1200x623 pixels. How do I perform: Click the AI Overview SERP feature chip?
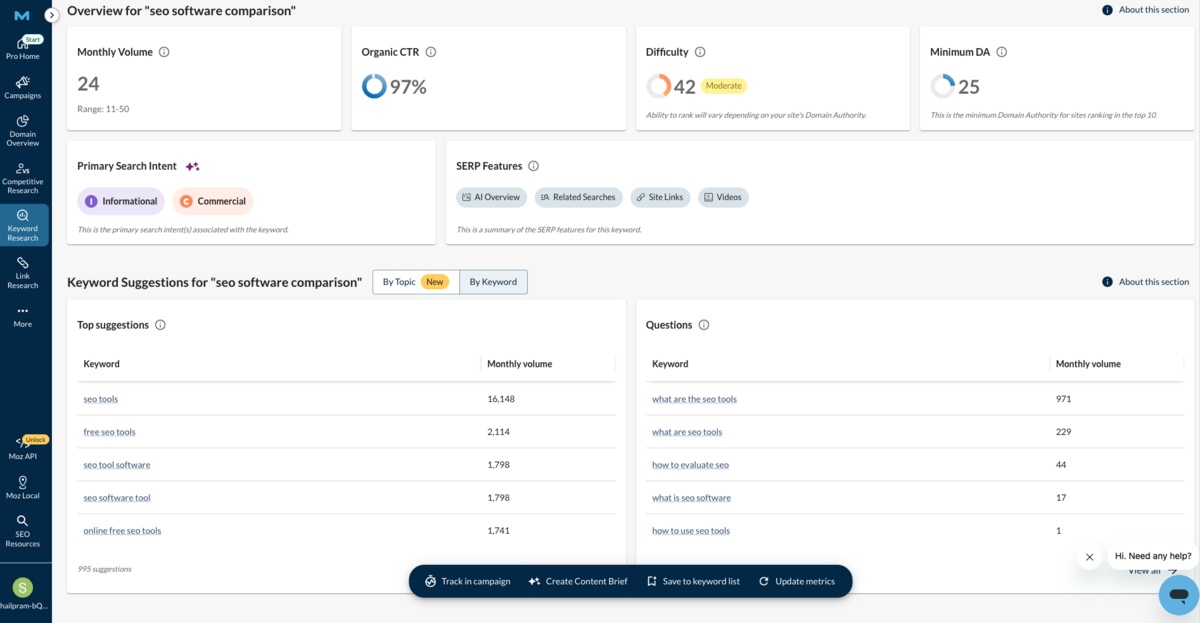click(x=491, y=197)
